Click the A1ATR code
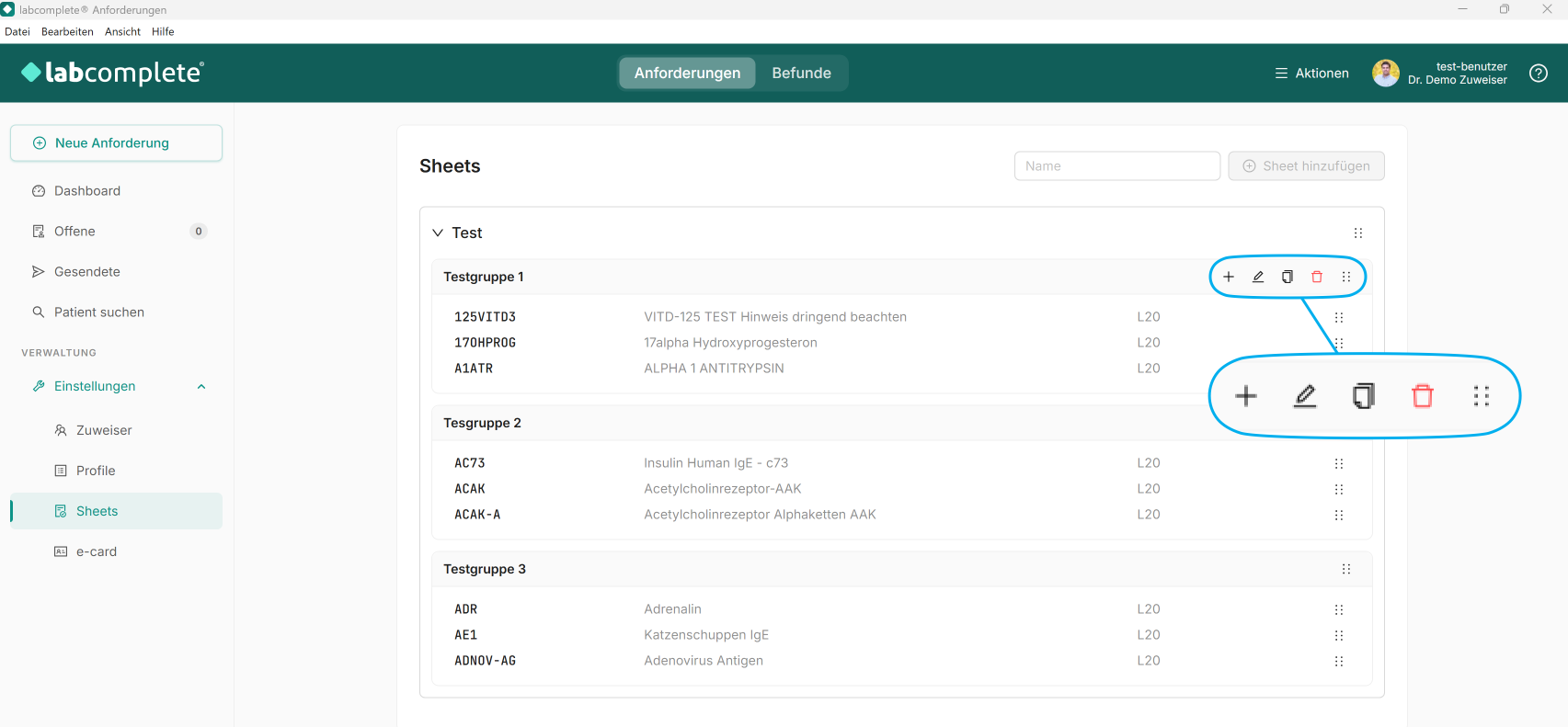The image size is (1568, 727). coord(474,369)
